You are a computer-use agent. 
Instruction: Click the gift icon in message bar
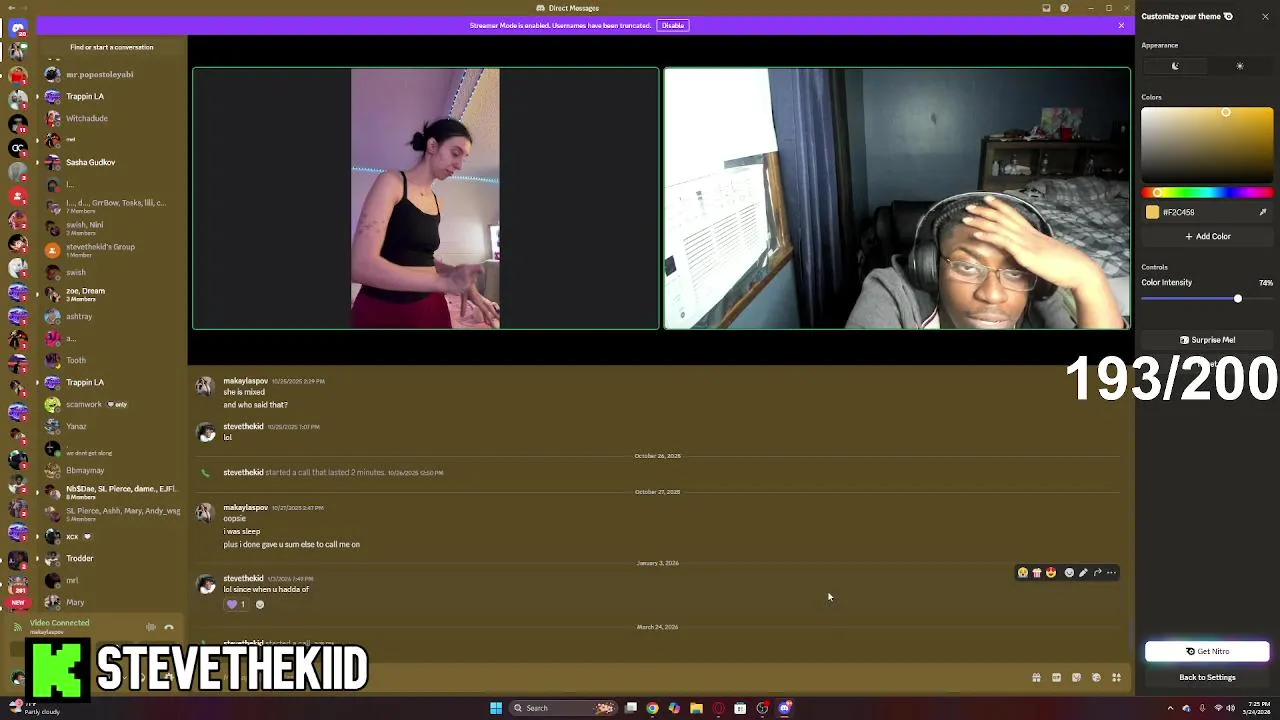tap(1036, 677)
